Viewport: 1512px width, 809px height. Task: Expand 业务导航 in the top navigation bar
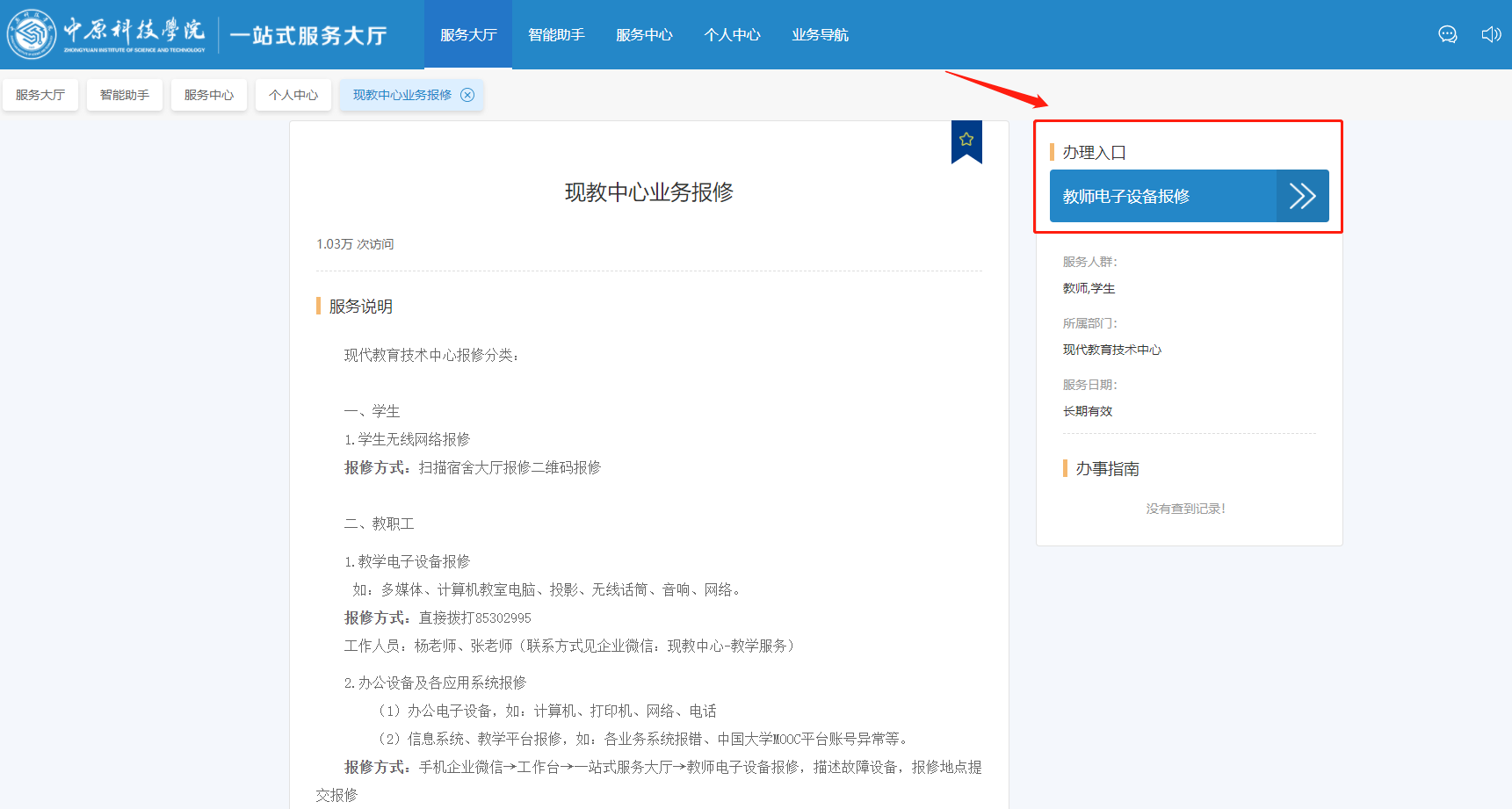[820, 35]
